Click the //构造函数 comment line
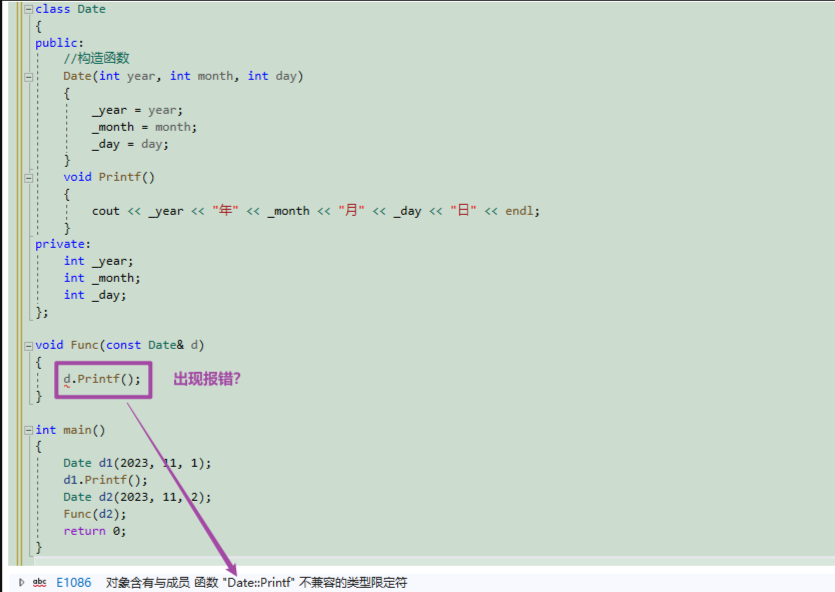The height and width of the screenshot is (592, 835). pyautogui.click(x=96, y=59)
